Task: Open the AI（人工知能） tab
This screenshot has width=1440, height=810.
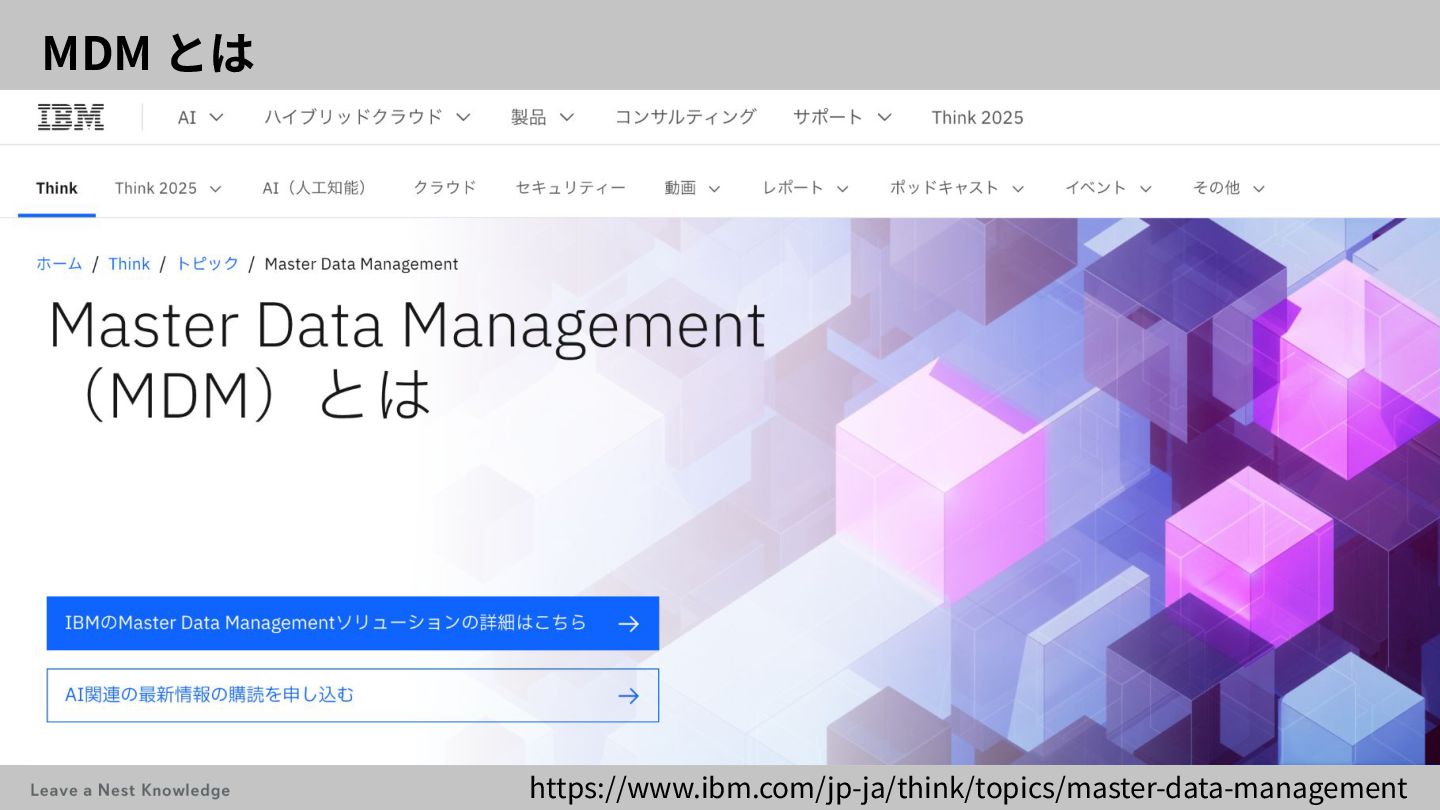Action: tap(315, 187)
